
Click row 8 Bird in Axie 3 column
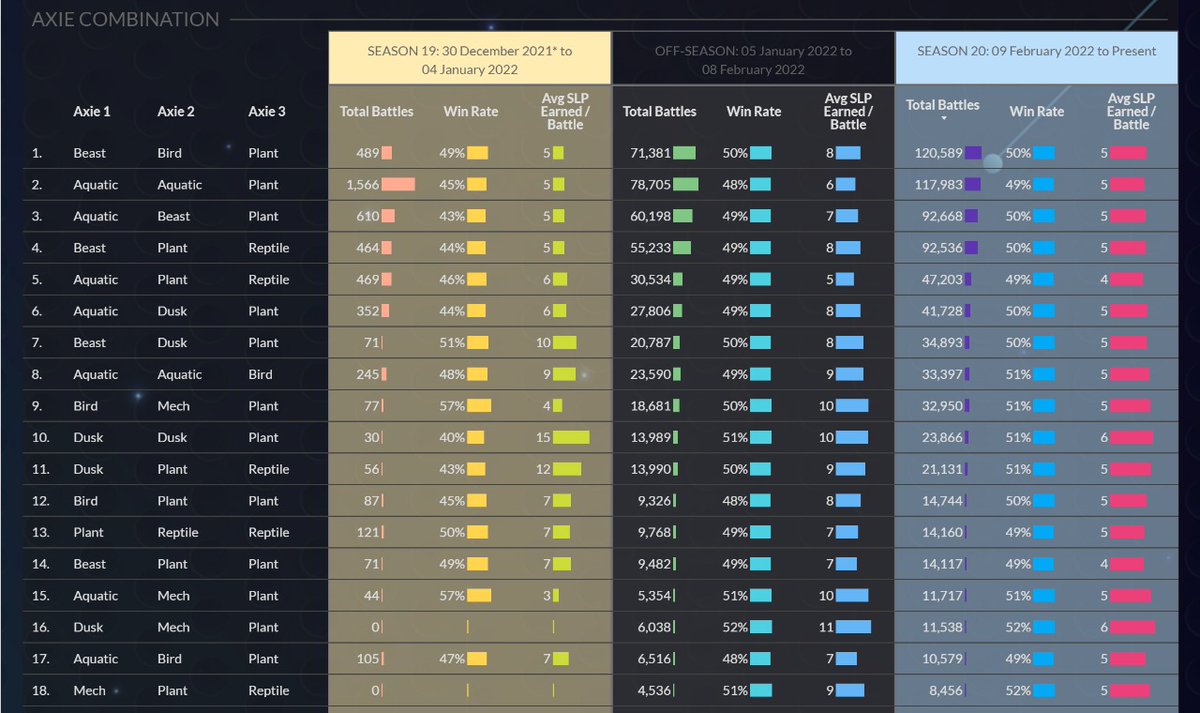click(260, 375)
